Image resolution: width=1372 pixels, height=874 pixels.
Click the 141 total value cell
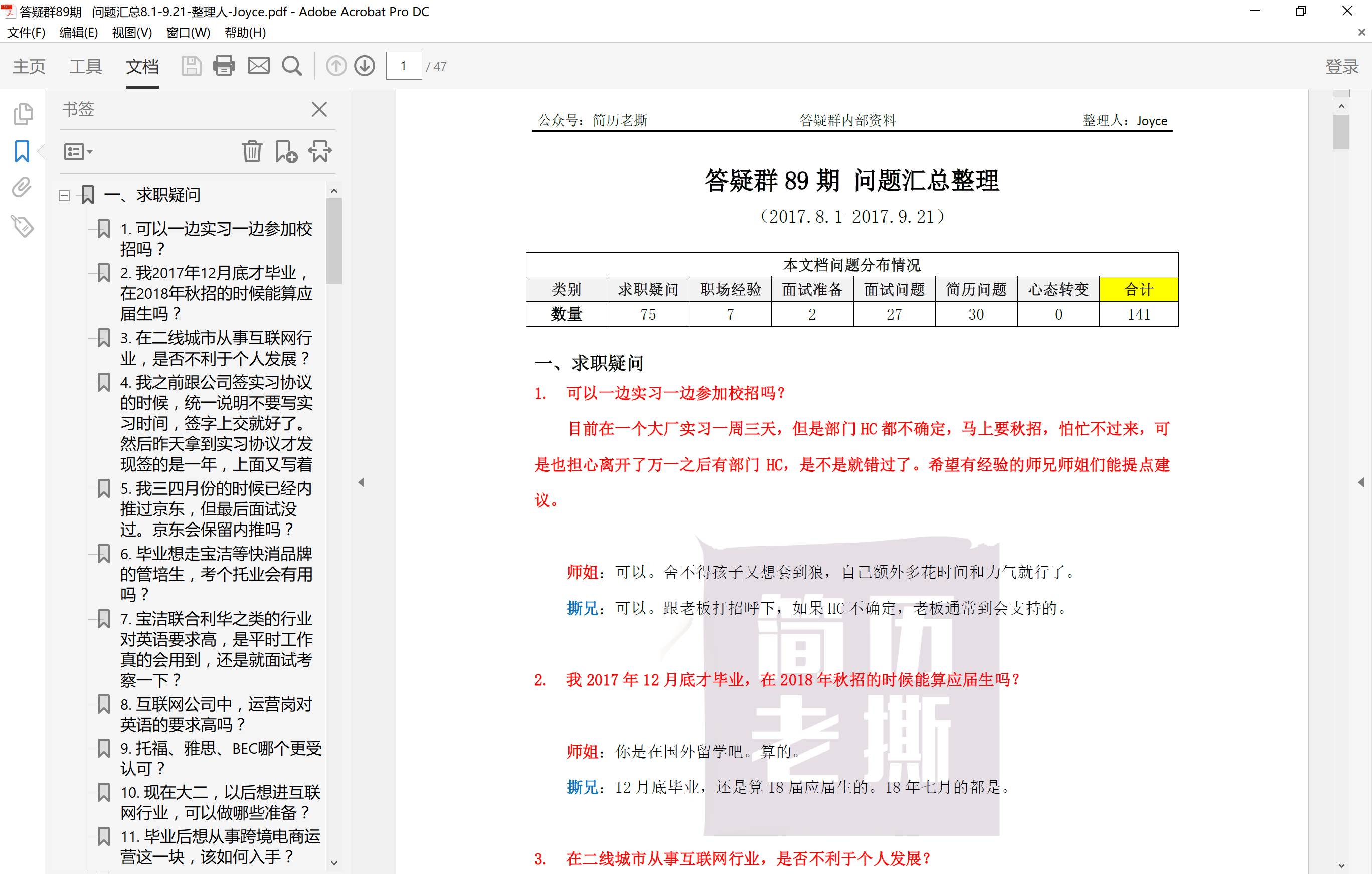[1138, 314]
